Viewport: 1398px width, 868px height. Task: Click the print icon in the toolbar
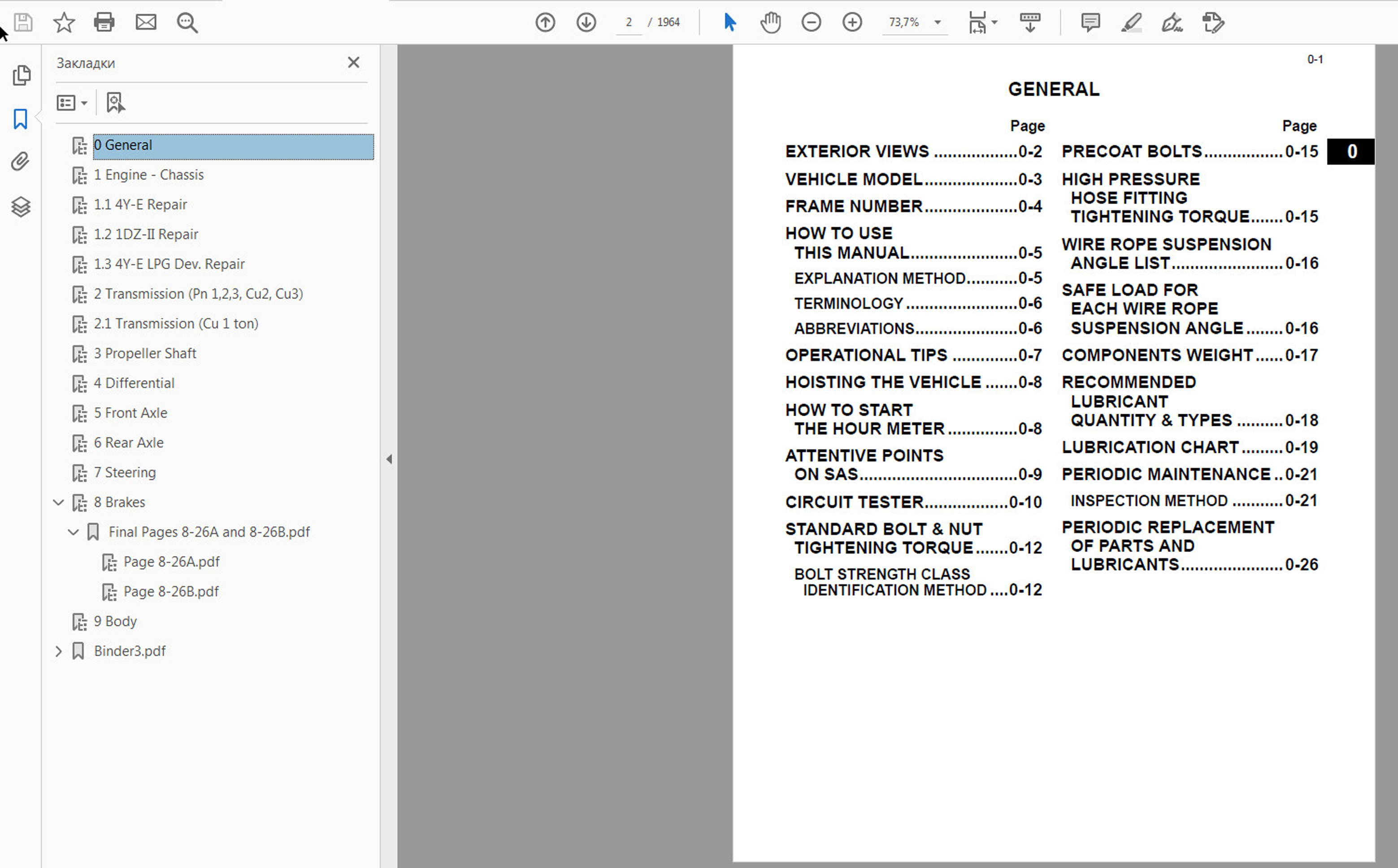(x=104, y=22)
